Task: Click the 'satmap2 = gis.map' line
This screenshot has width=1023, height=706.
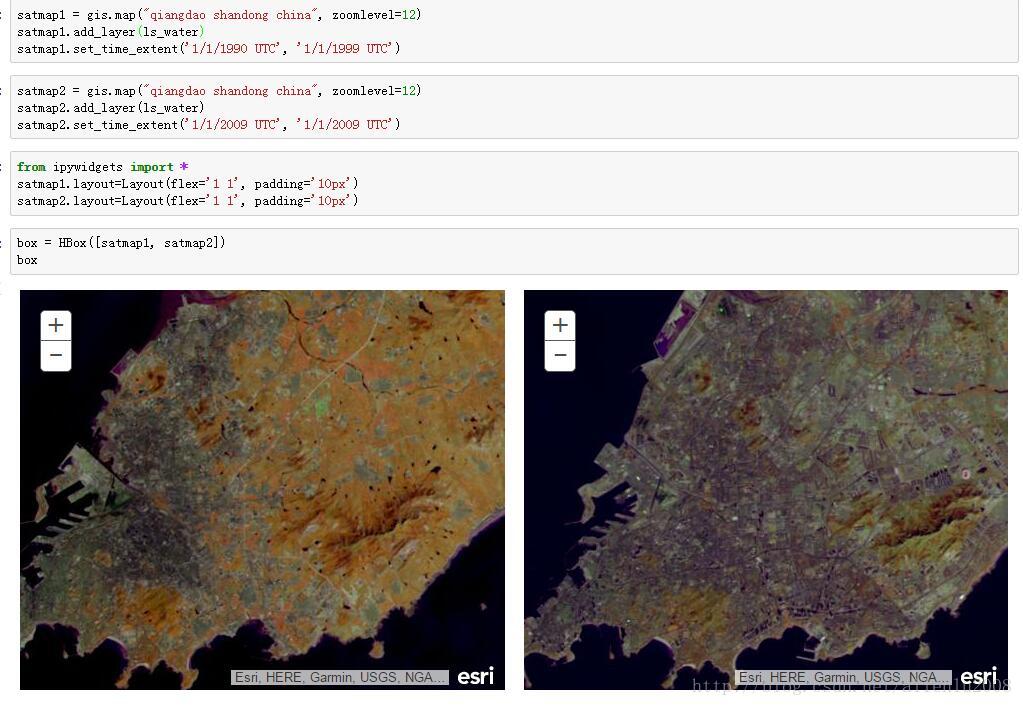Action: (x=219, y=91)
